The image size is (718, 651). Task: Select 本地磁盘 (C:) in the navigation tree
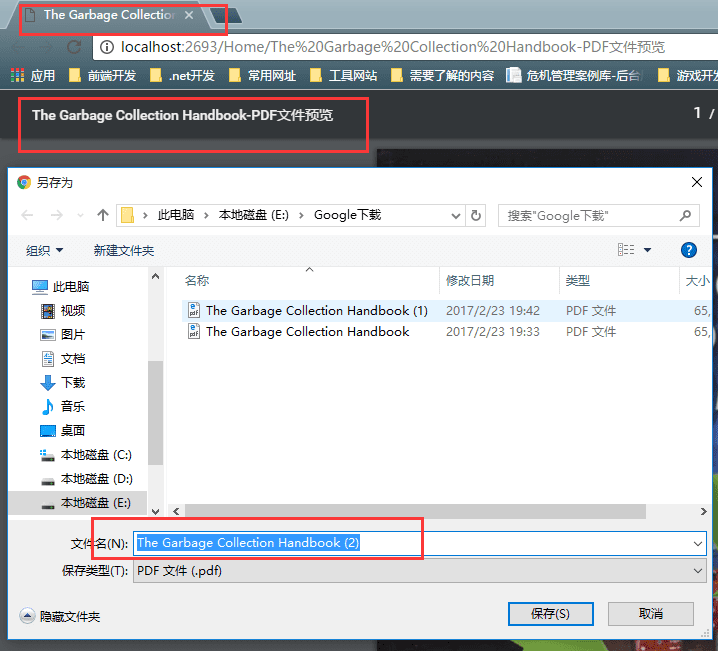[x=86, y=455]
